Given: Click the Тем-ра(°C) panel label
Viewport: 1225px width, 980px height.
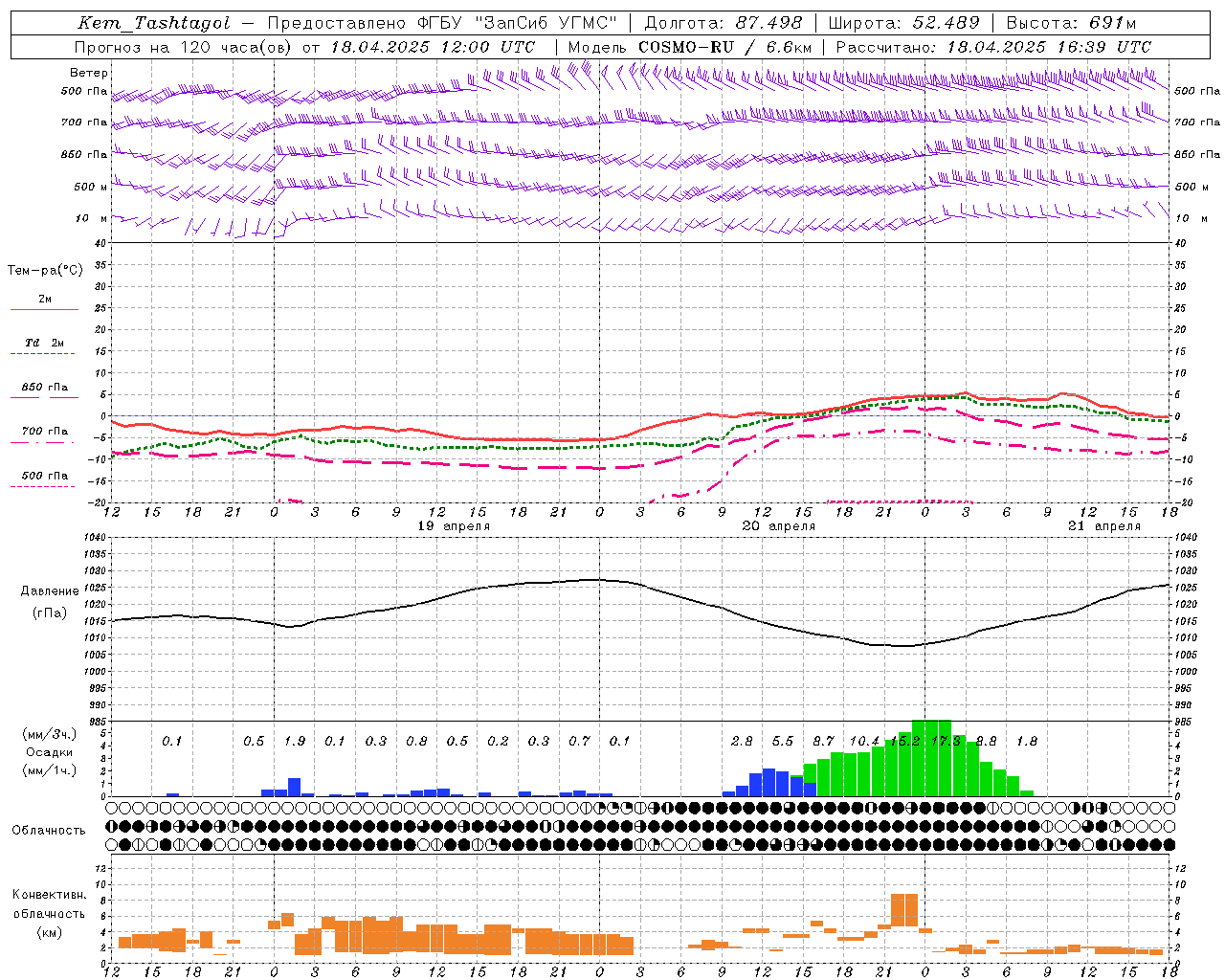Looking at the screenshot, I should [x=45, y=271].
